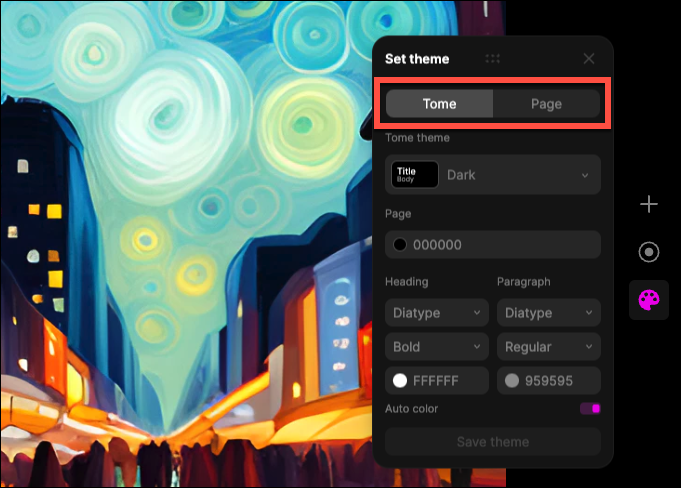Select the starry city artwork image
681x488 pixels.
coord(187,244)
